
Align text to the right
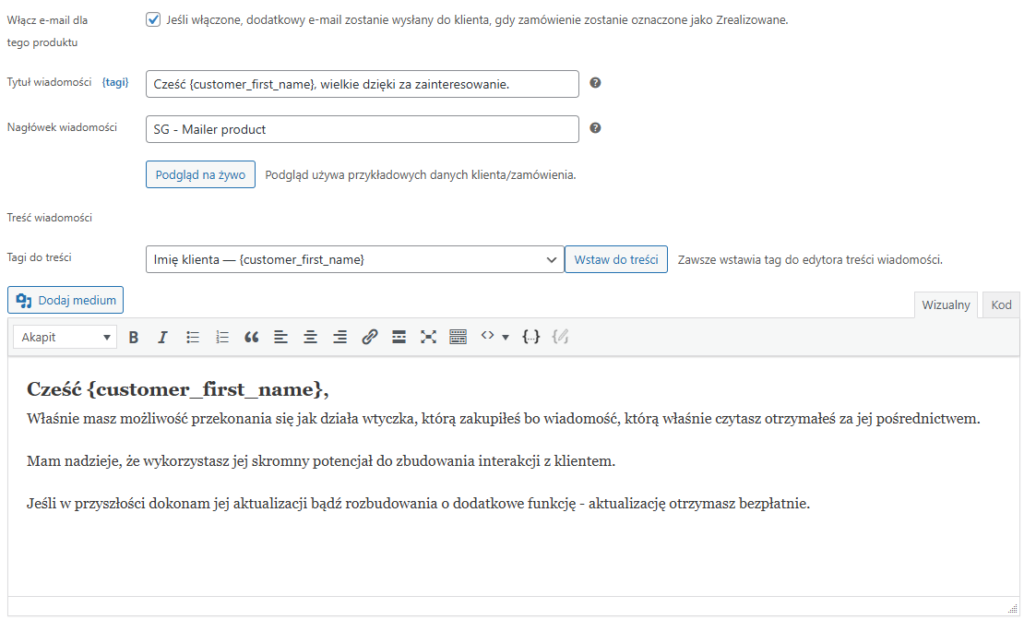tap(339, 337)
